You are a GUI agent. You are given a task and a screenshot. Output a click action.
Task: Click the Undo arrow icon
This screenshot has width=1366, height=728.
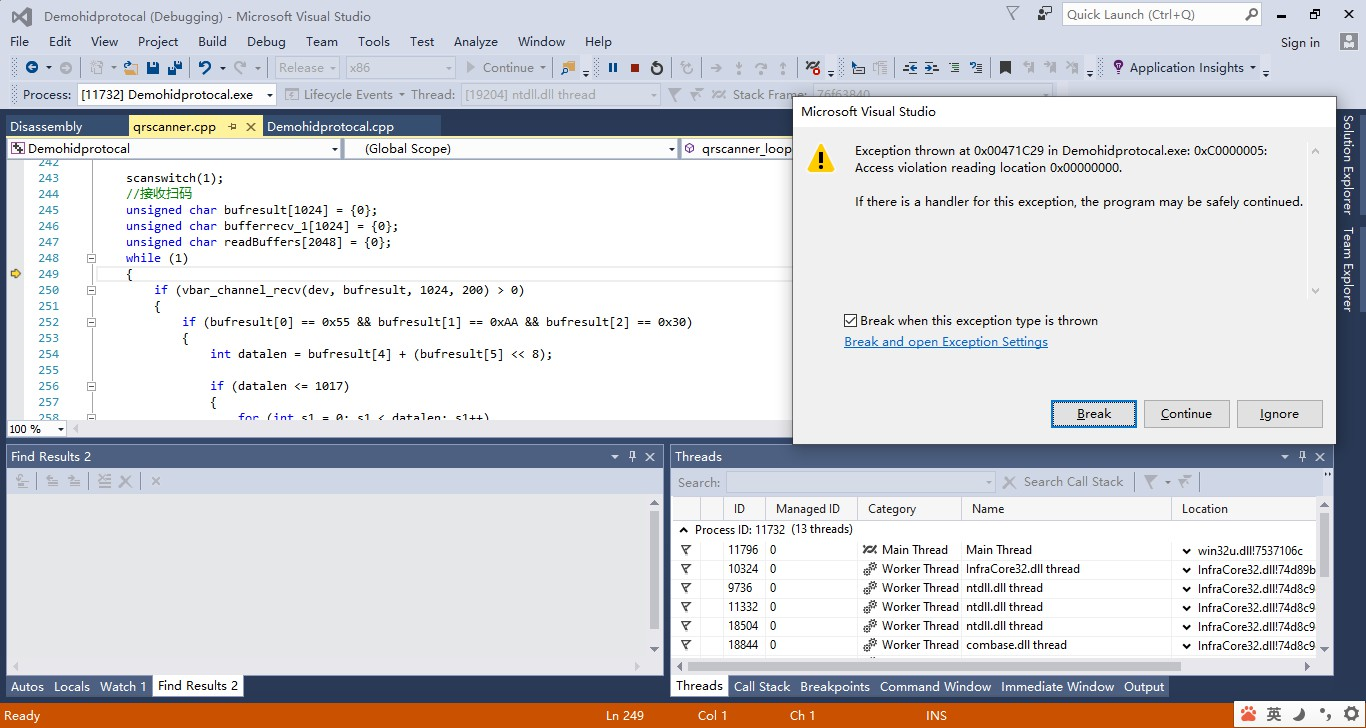[204, 68]
